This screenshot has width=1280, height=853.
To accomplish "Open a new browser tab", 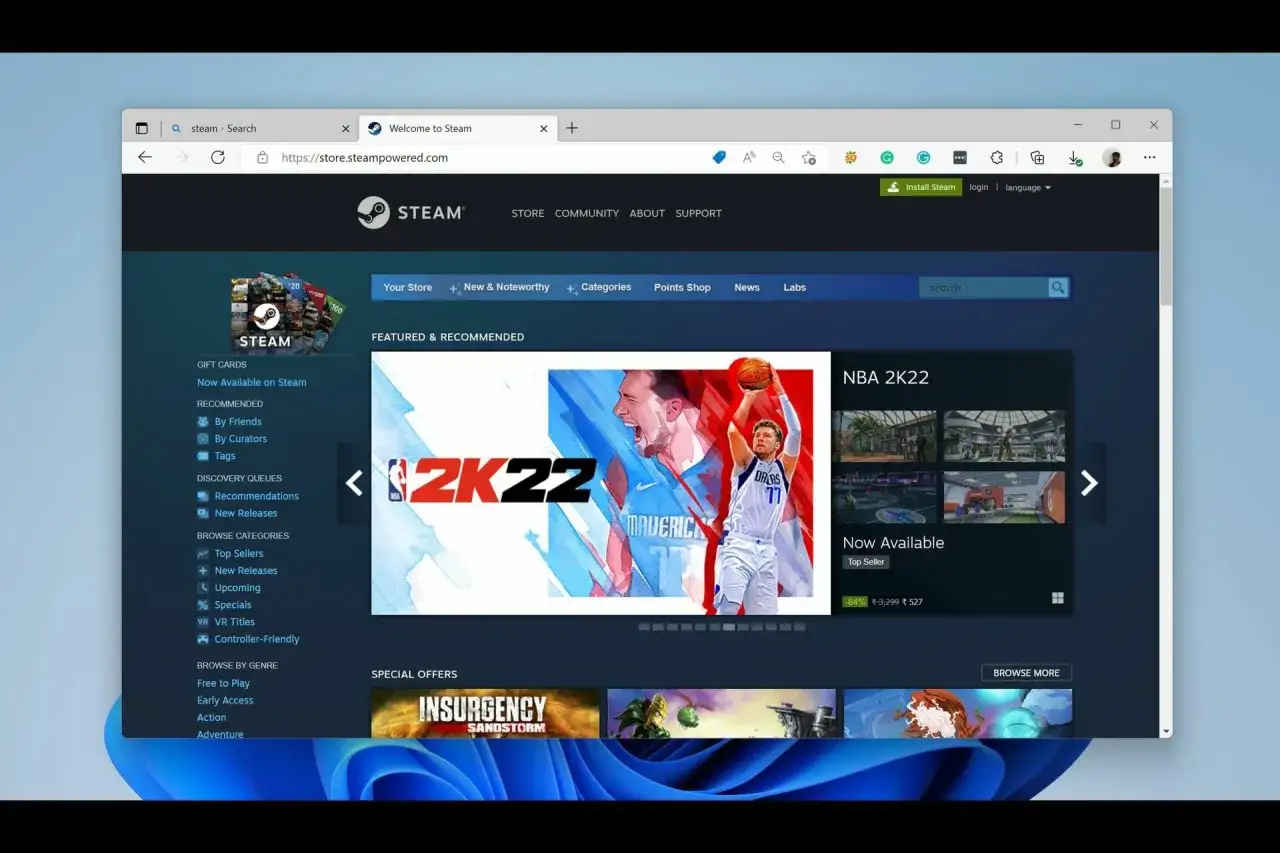I will pyautogui.click(x=572, y=128).
